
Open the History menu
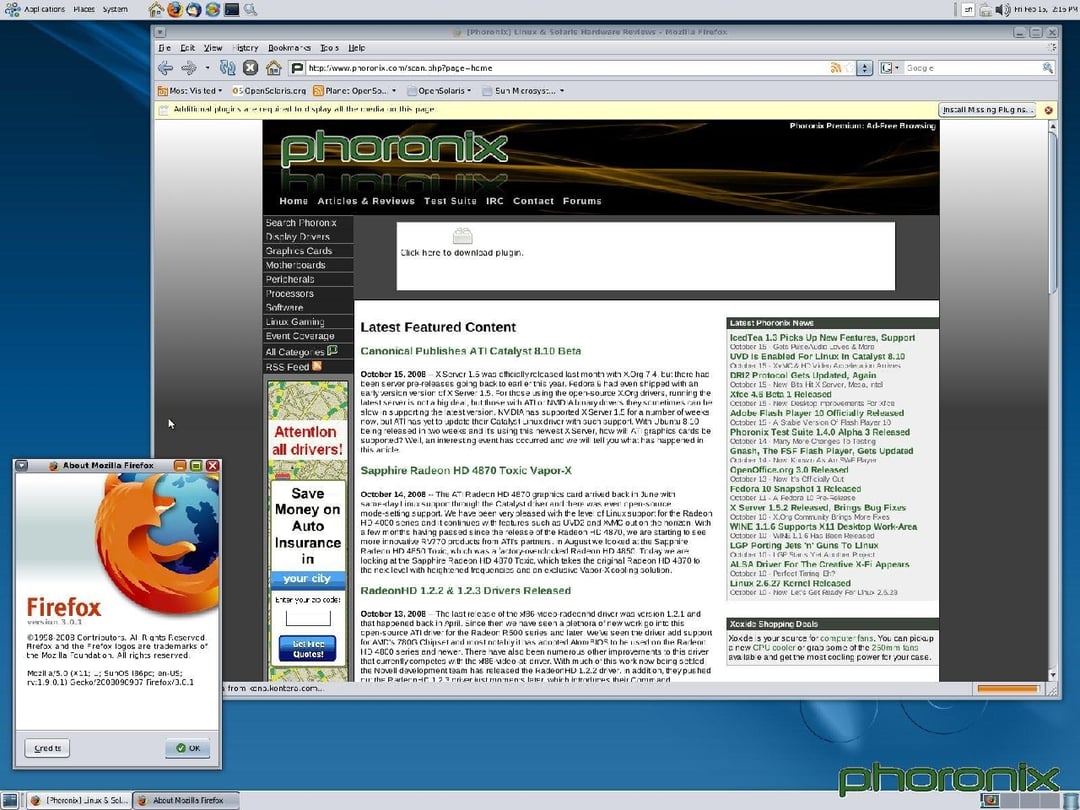(245, 47)
